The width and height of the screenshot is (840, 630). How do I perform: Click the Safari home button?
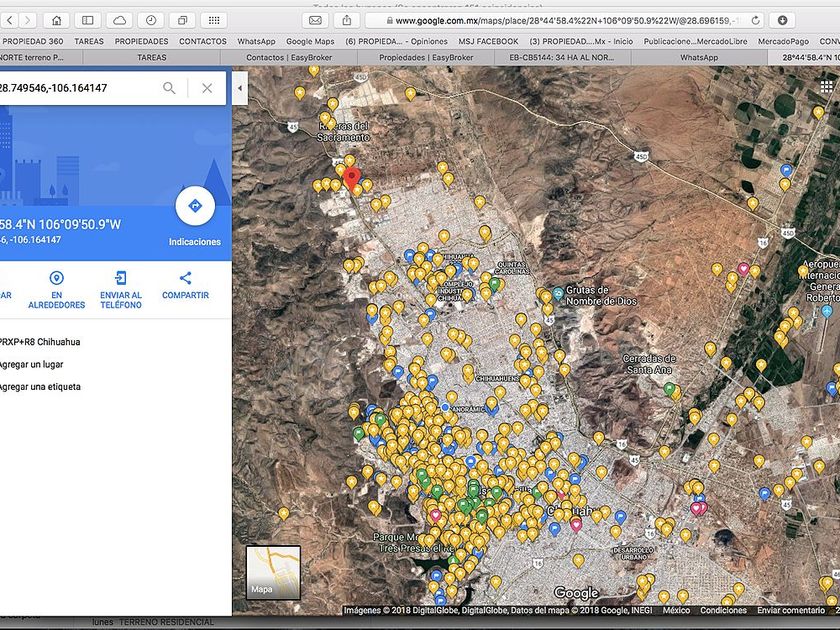coord(56,20)
